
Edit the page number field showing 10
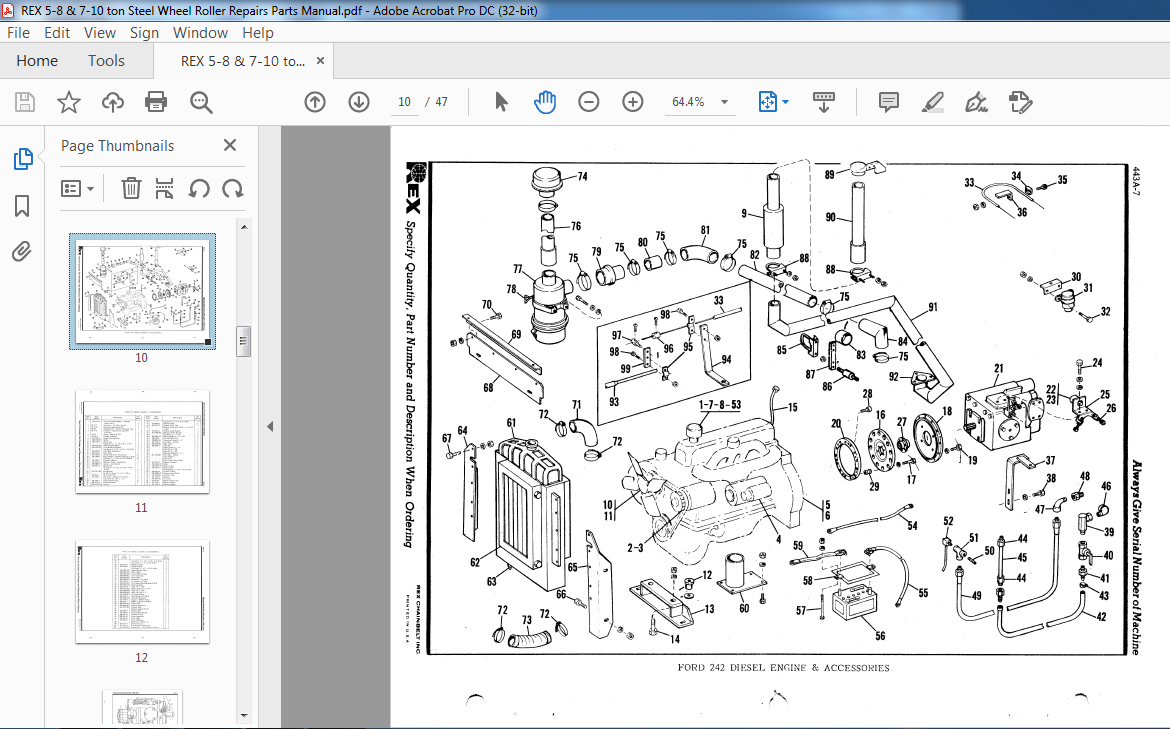[404, 101]
